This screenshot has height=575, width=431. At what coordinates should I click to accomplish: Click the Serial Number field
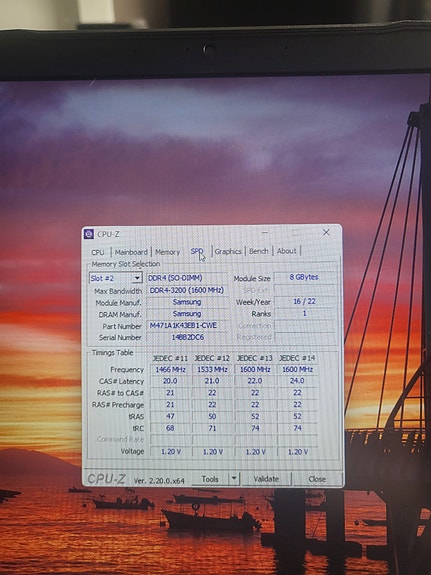click(x=187, y=337)
